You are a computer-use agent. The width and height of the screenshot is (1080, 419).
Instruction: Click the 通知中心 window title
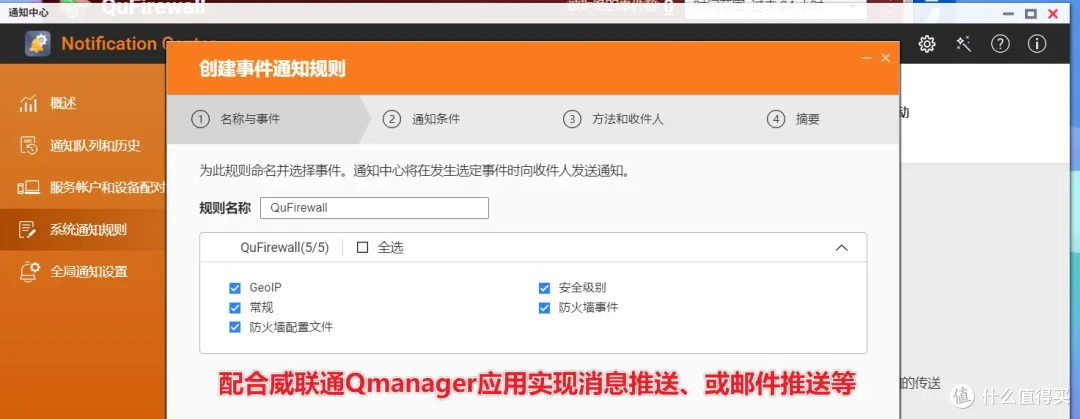pos(28,13)
